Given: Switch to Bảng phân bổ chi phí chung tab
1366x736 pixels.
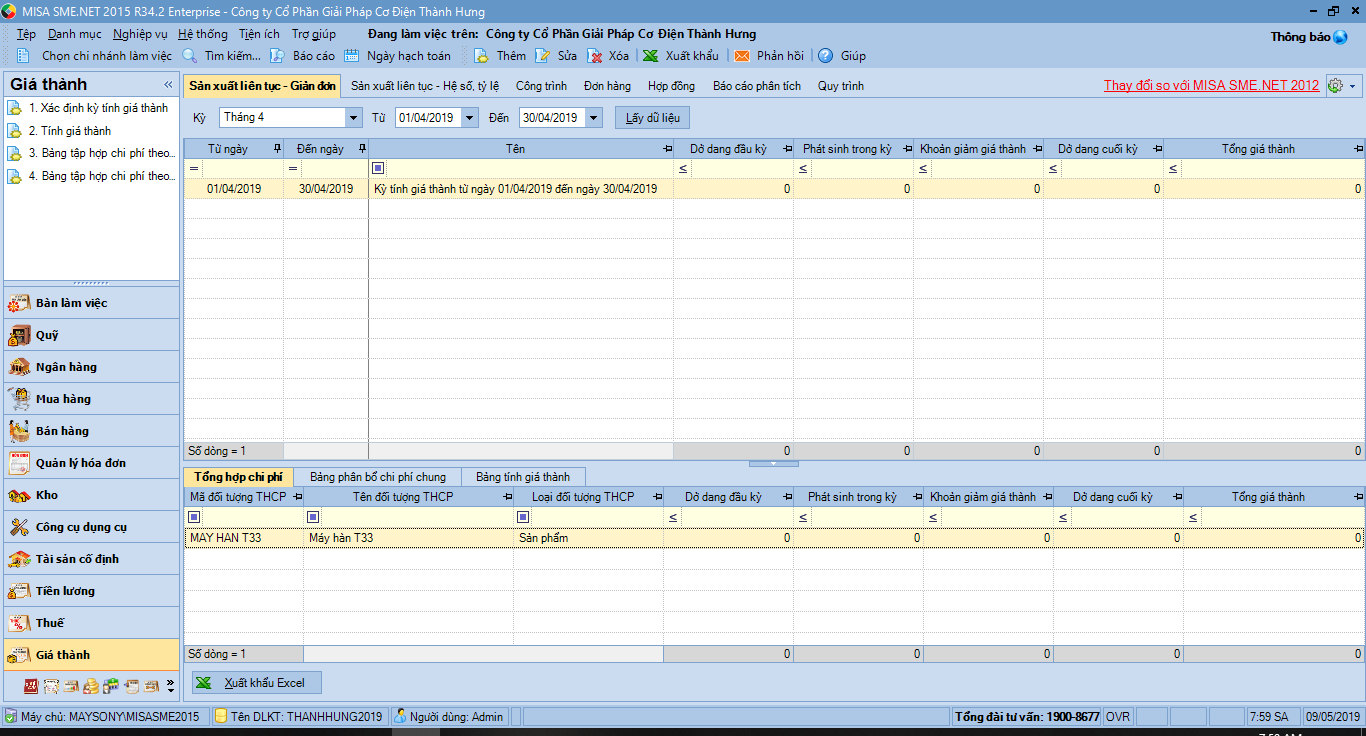Looking at the screenshot, I should [x=378, y=477].
